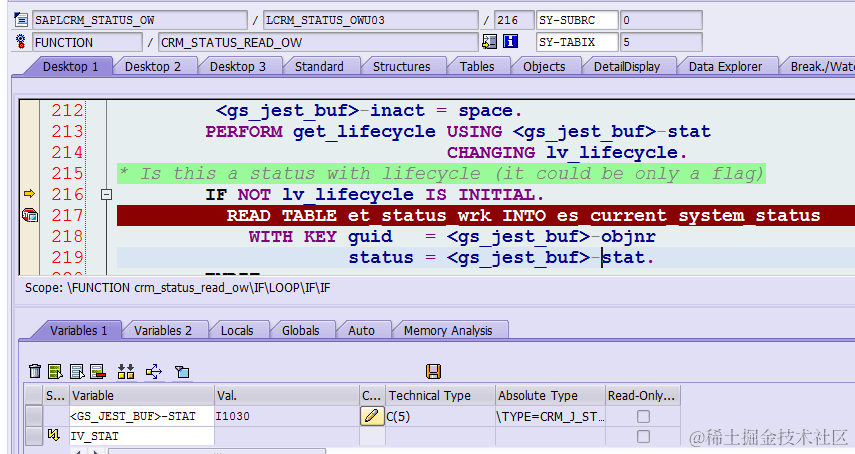The width and height of the screenshot is (855, 454).
Task: Click the SY-SUBRC value field showing 0
Action: click(x=661, y=20)
